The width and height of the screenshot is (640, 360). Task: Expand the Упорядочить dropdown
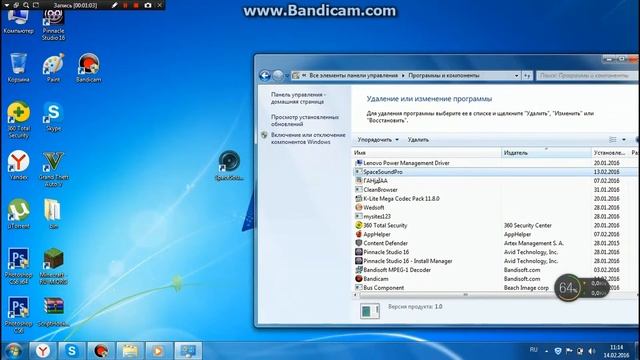[x=378, y=140]
